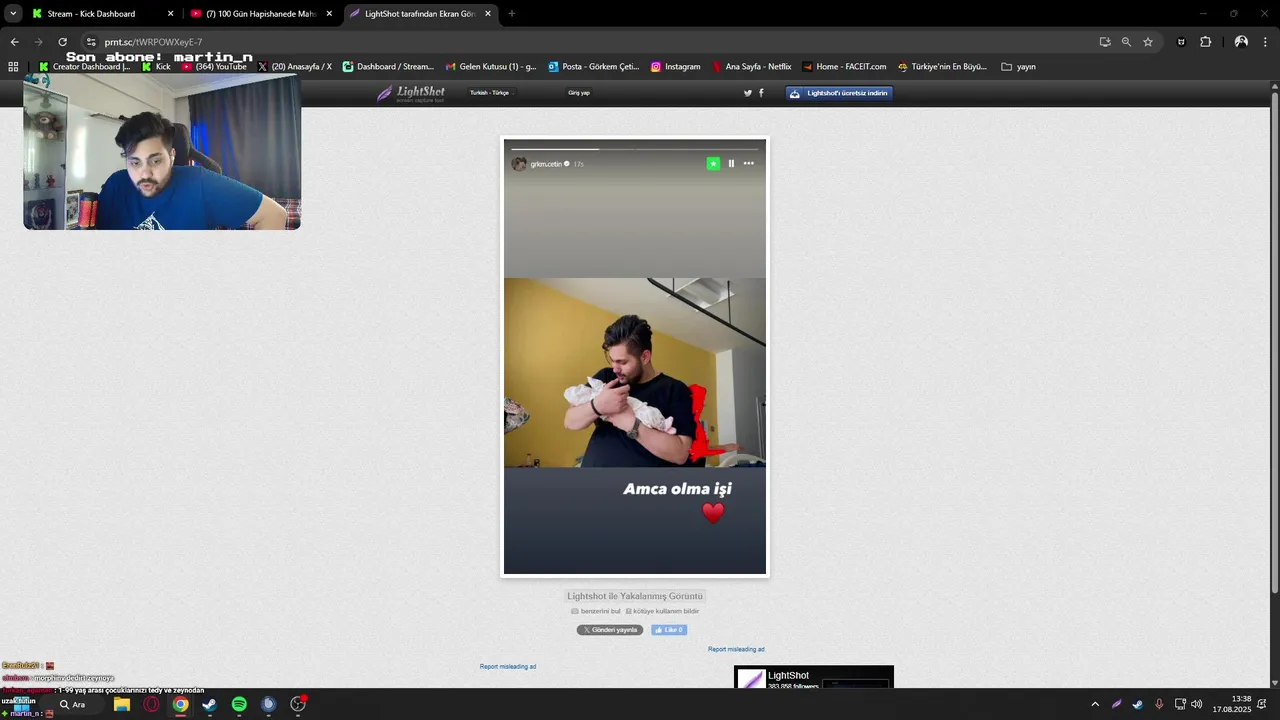Bookmark this page with the star icon
Viewport: 1280px width, 720px height.
coord(1148,42)
